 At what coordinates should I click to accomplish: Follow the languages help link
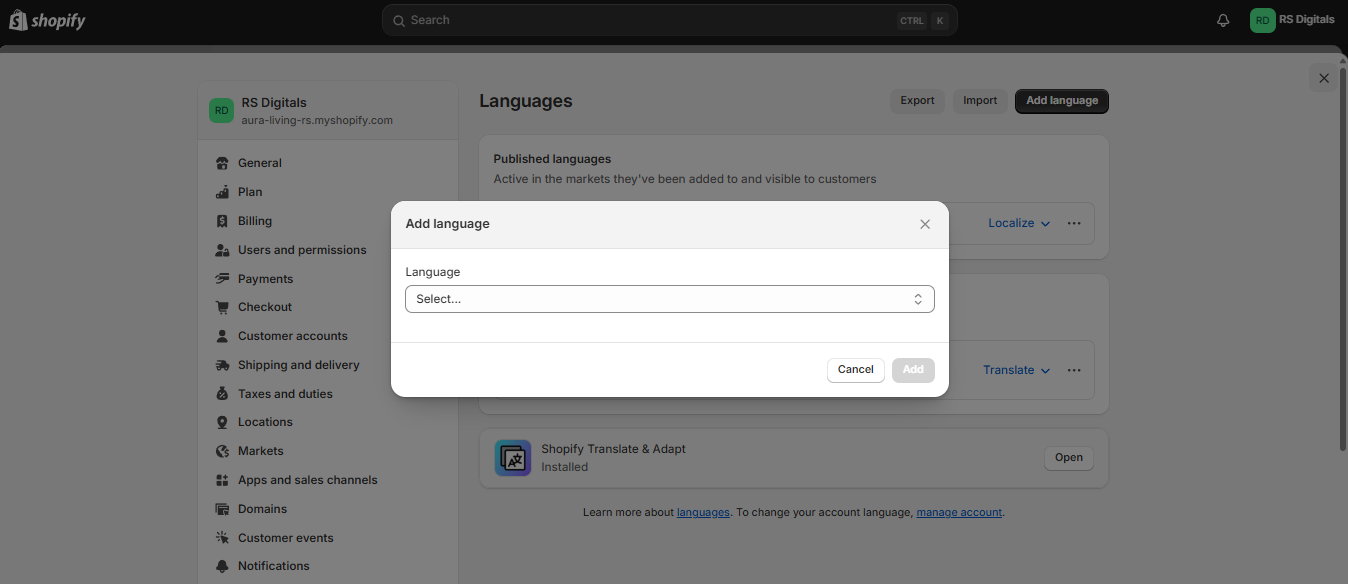[703, 512]
